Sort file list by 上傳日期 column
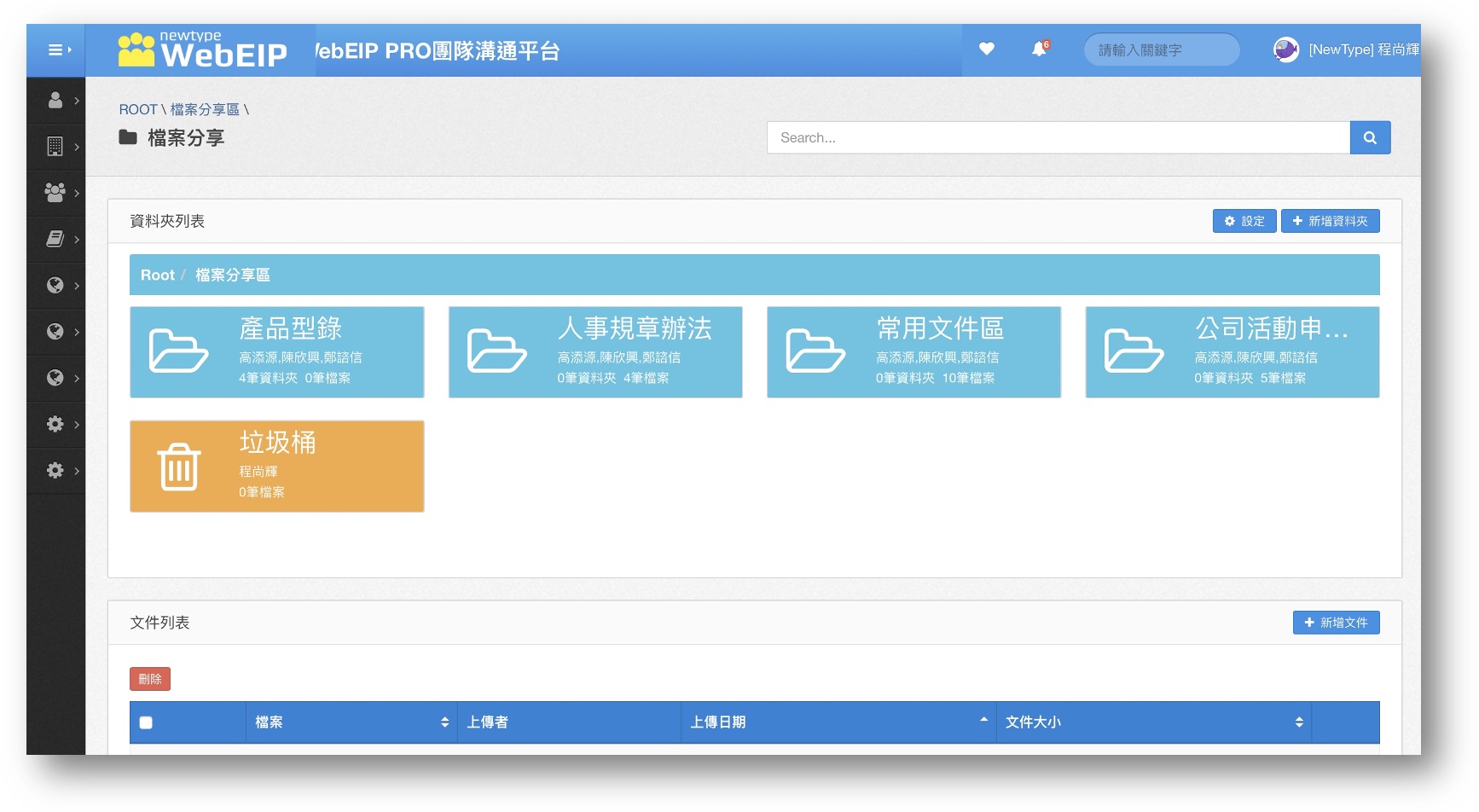 pos(838,722)
